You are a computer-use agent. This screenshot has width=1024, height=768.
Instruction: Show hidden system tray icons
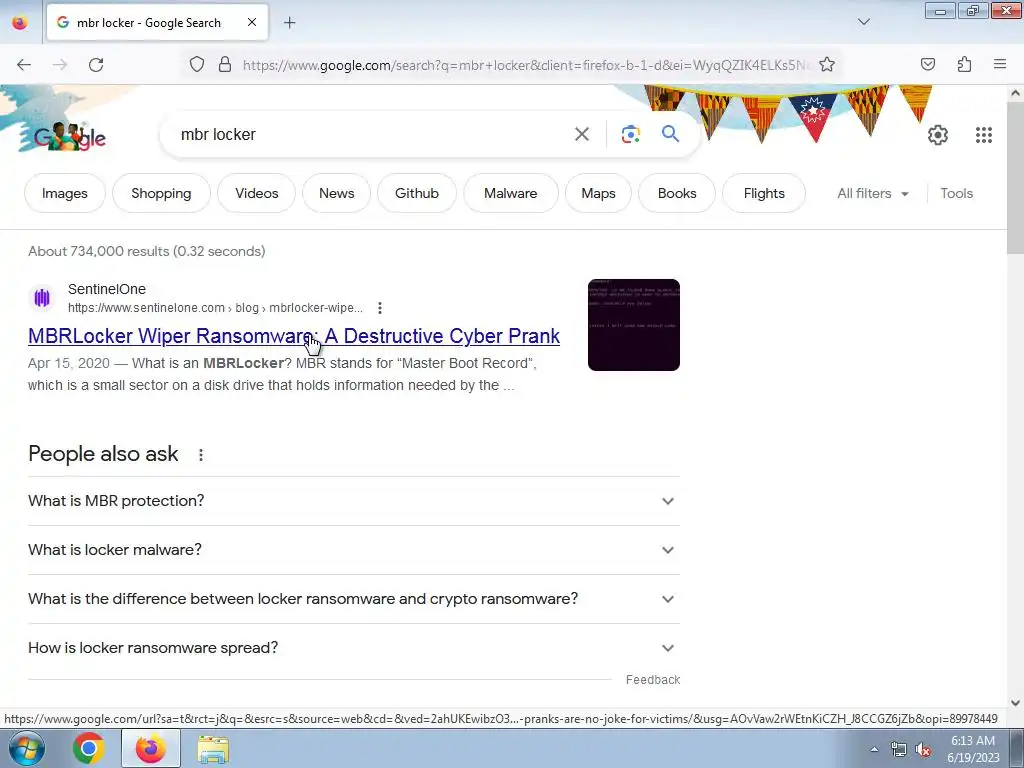click(x=874, y=750)
